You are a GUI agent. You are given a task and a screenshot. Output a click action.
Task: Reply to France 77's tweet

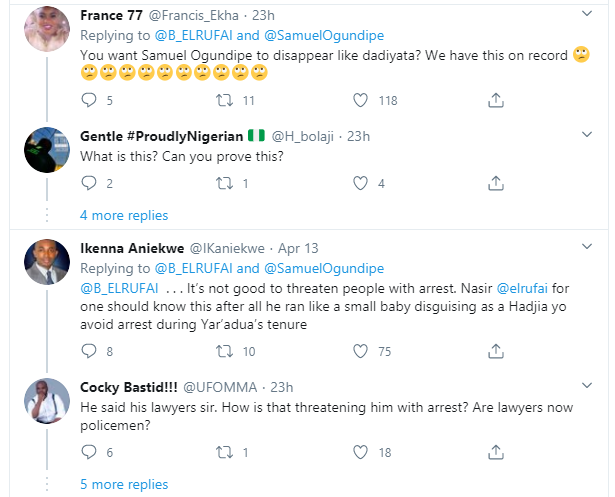pyautogui.click(x=88, y=100)
